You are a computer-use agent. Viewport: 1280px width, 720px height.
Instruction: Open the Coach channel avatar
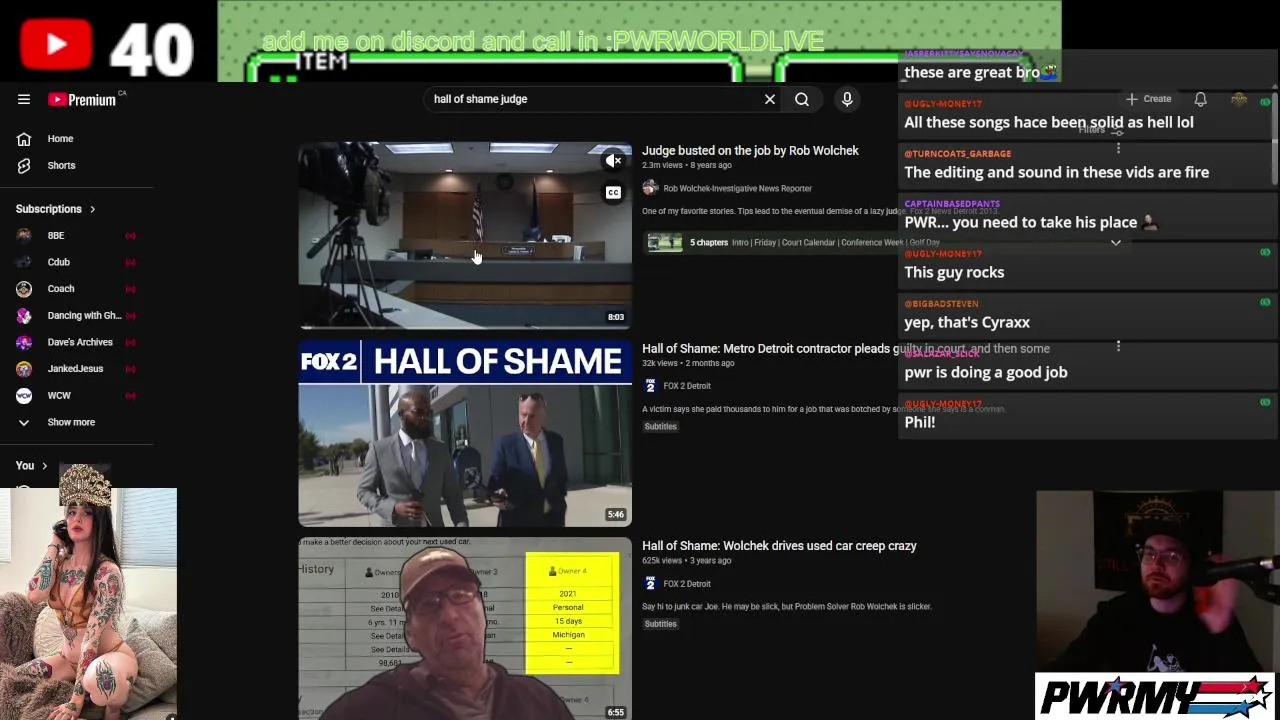pyautogui.click(x=24, y=289)
